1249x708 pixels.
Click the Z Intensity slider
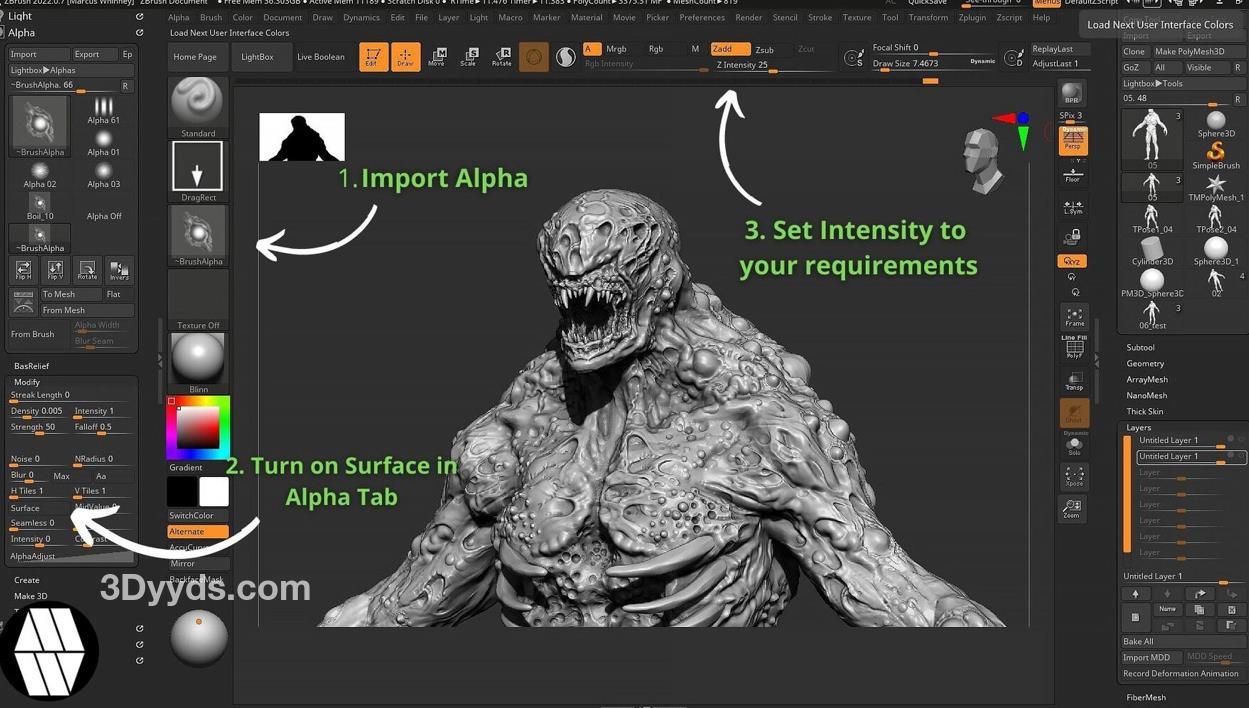773,66
